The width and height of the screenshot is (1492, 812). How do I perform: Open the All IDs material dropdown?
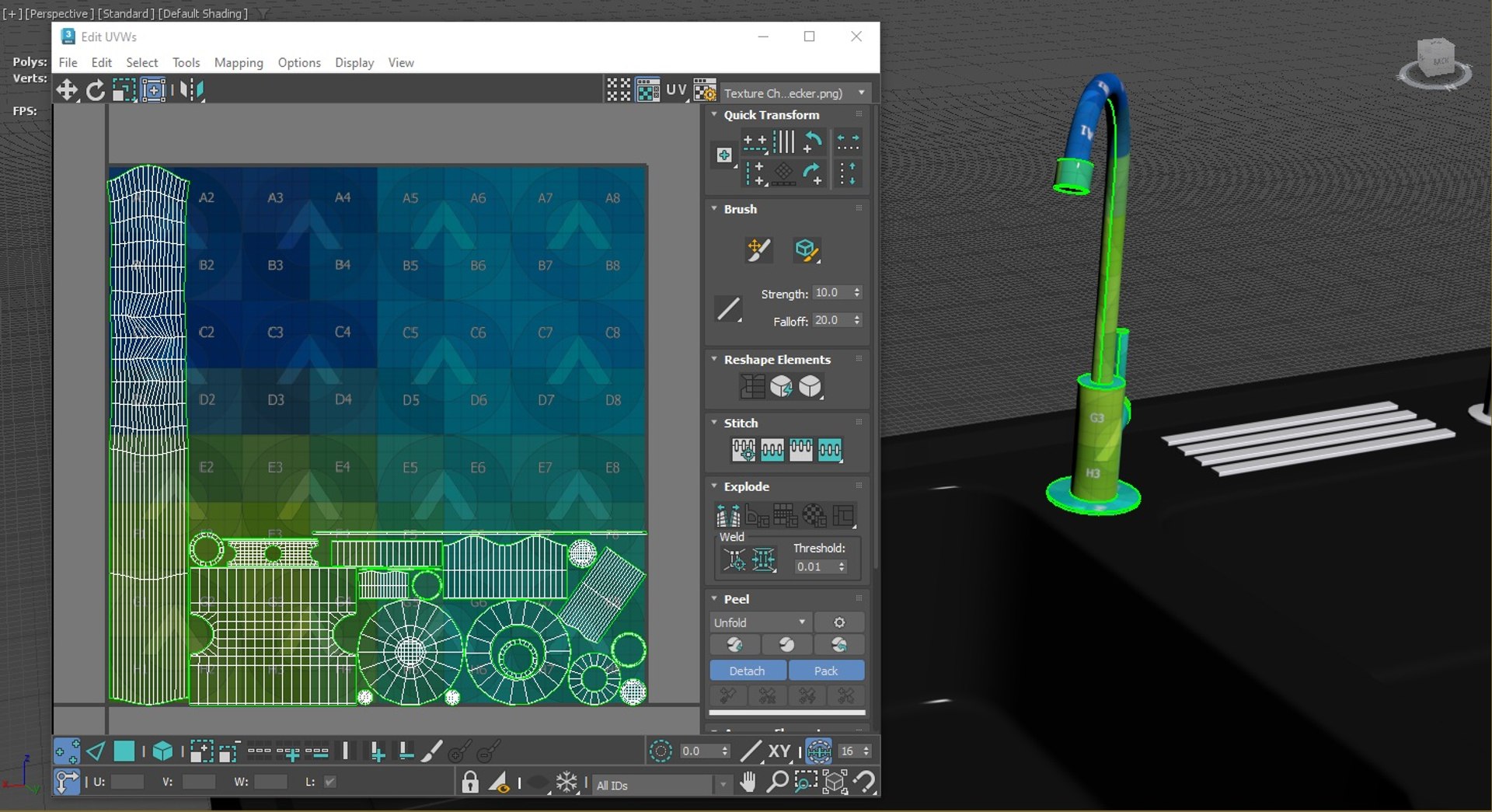point(663,785)
